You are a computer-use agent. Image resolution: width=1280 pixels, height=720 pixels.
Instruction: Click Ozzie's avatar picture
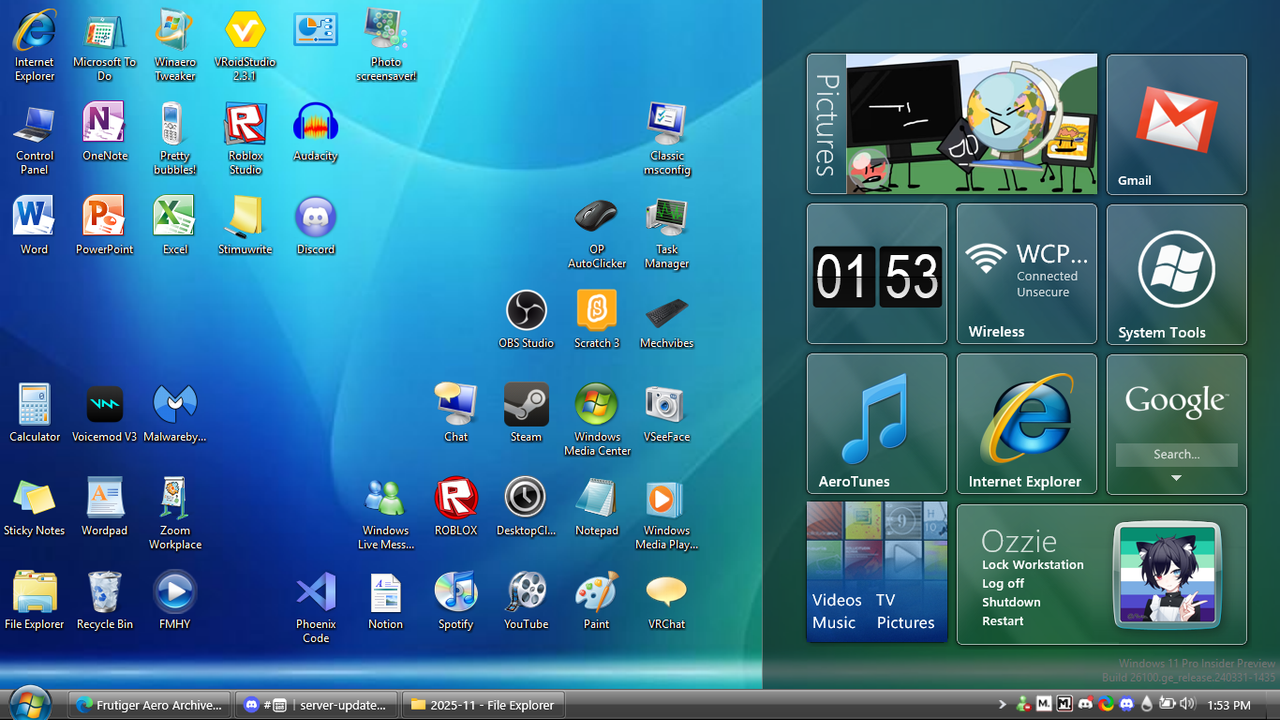click(x=1168, y=574)
